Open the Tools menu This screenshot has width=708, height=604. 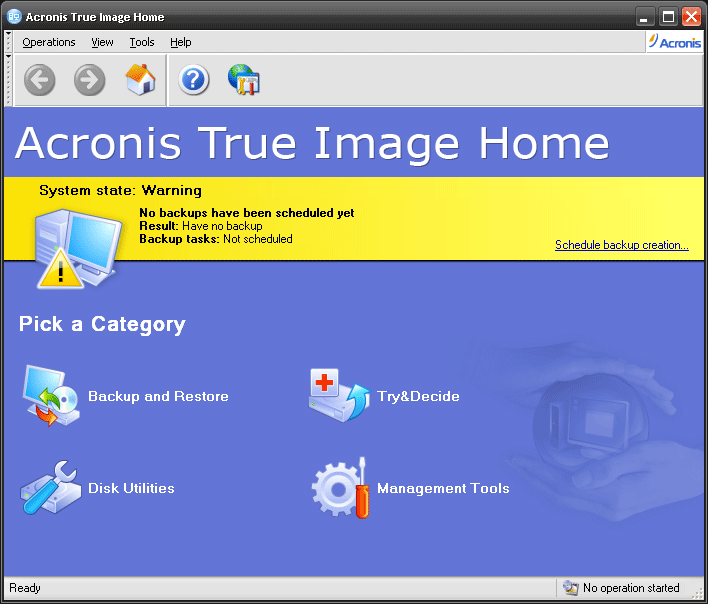pyautogui.click(x=142, y=42)
